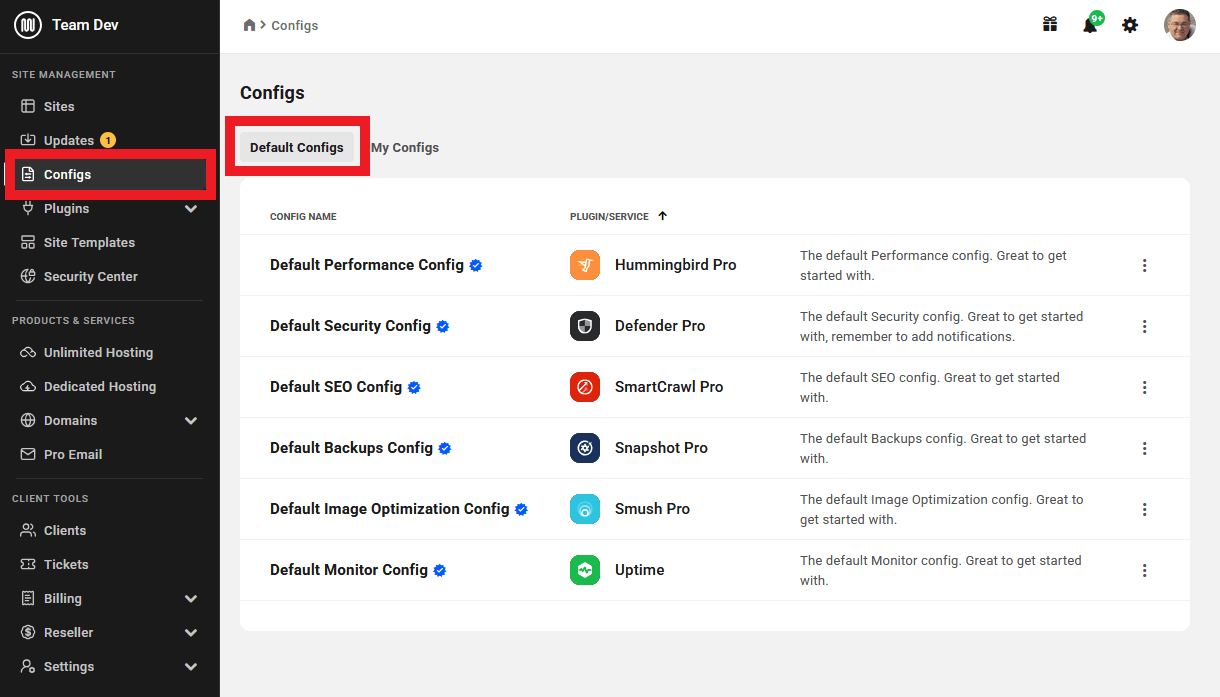This screenshot has height=697, width=1220.
Task: Click the Default Image Optimization Config name
Action: pyautogui.click(x=390, y=509)
